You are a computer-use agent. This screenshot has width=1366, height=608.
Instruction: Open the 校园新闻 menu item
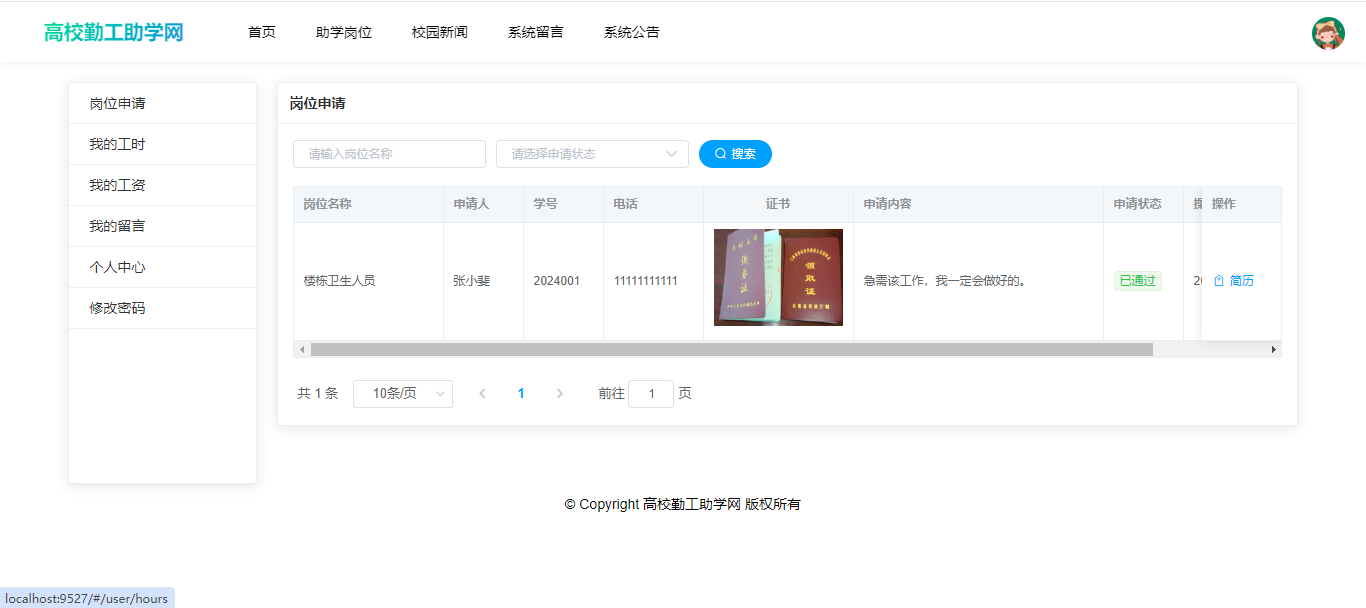click(440, 32)
